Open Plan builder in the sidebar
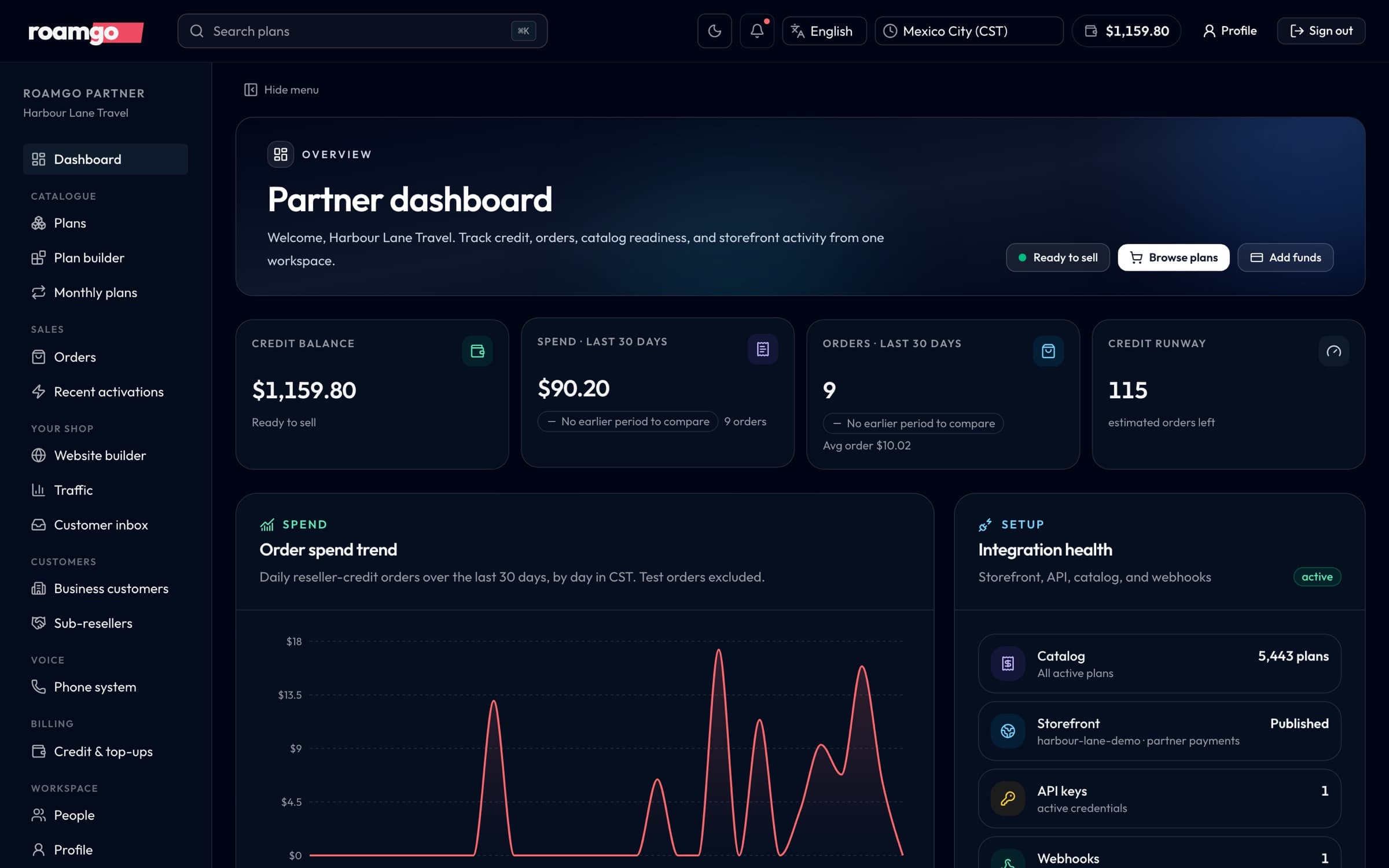1389x868 pixels. 105,258
